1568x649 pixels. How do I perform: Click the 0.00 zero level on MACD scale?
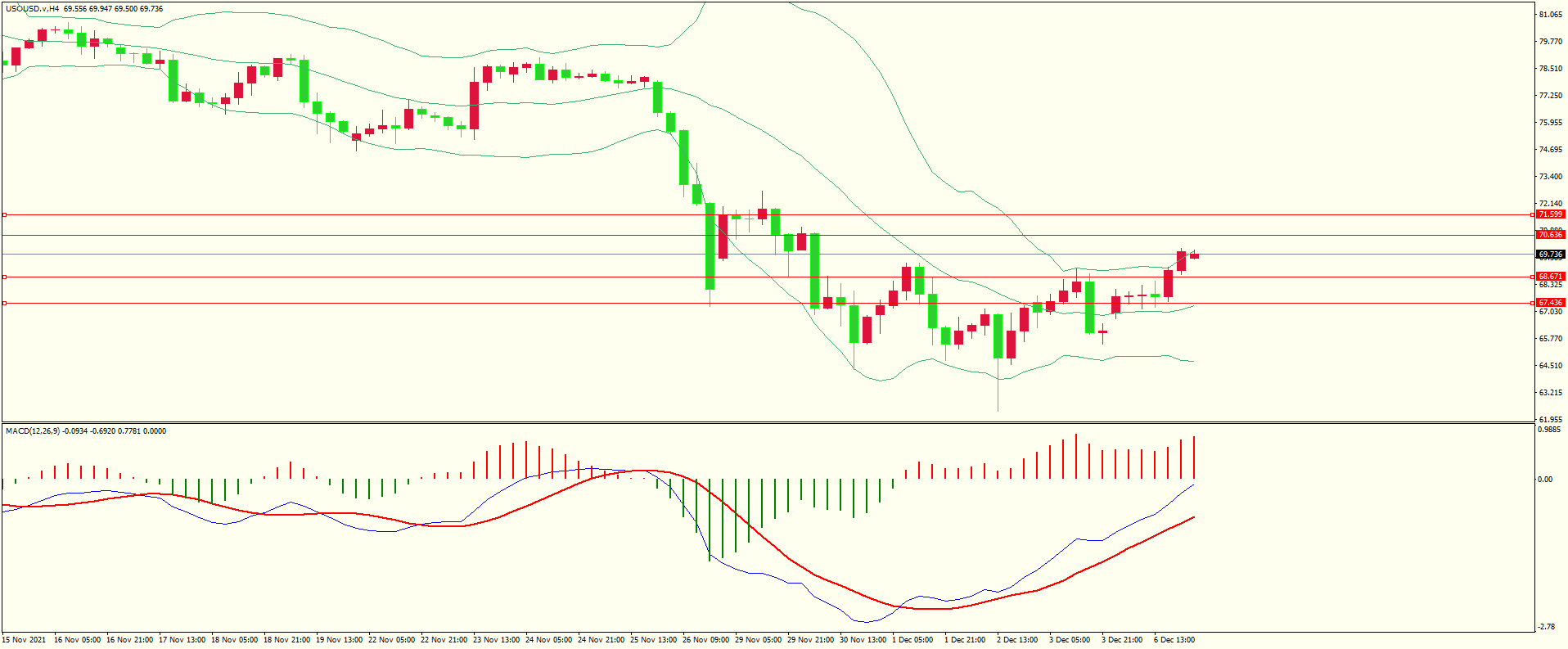(x=1545, y=480)
